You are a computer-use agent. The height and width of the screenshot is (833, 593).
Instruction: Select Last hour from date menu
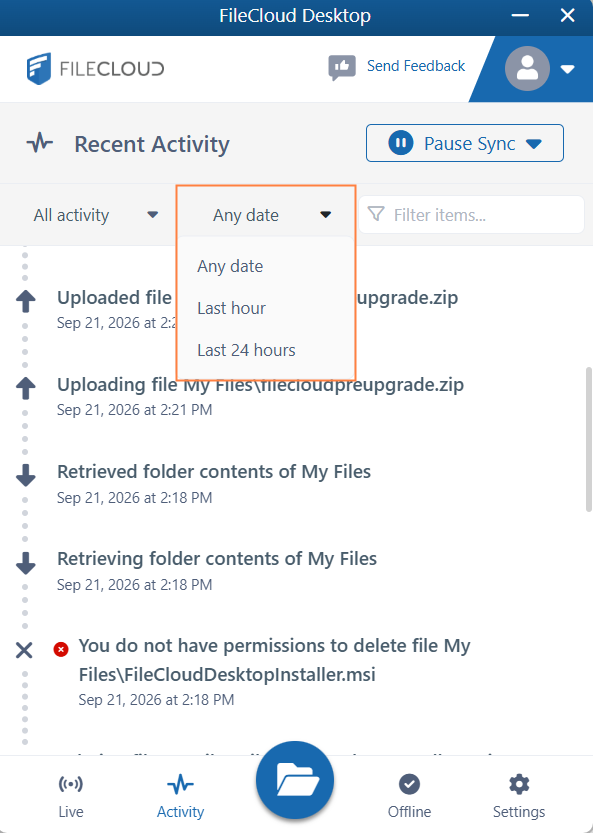tap(232, 308)
